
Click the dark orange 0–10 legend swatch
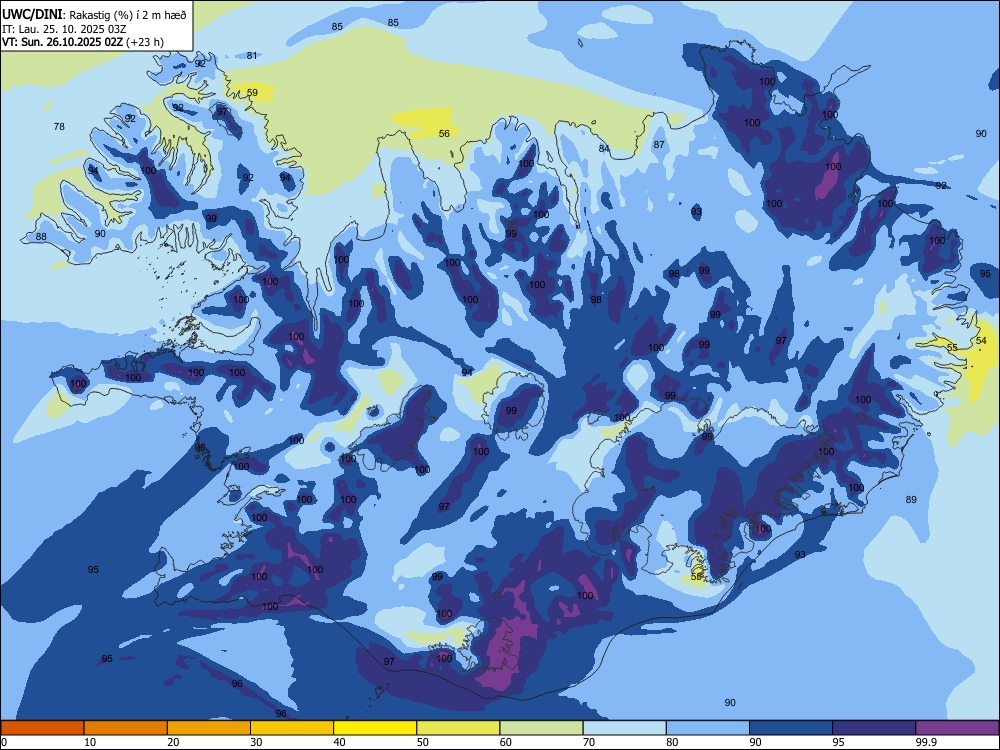[x=42, y=728]
